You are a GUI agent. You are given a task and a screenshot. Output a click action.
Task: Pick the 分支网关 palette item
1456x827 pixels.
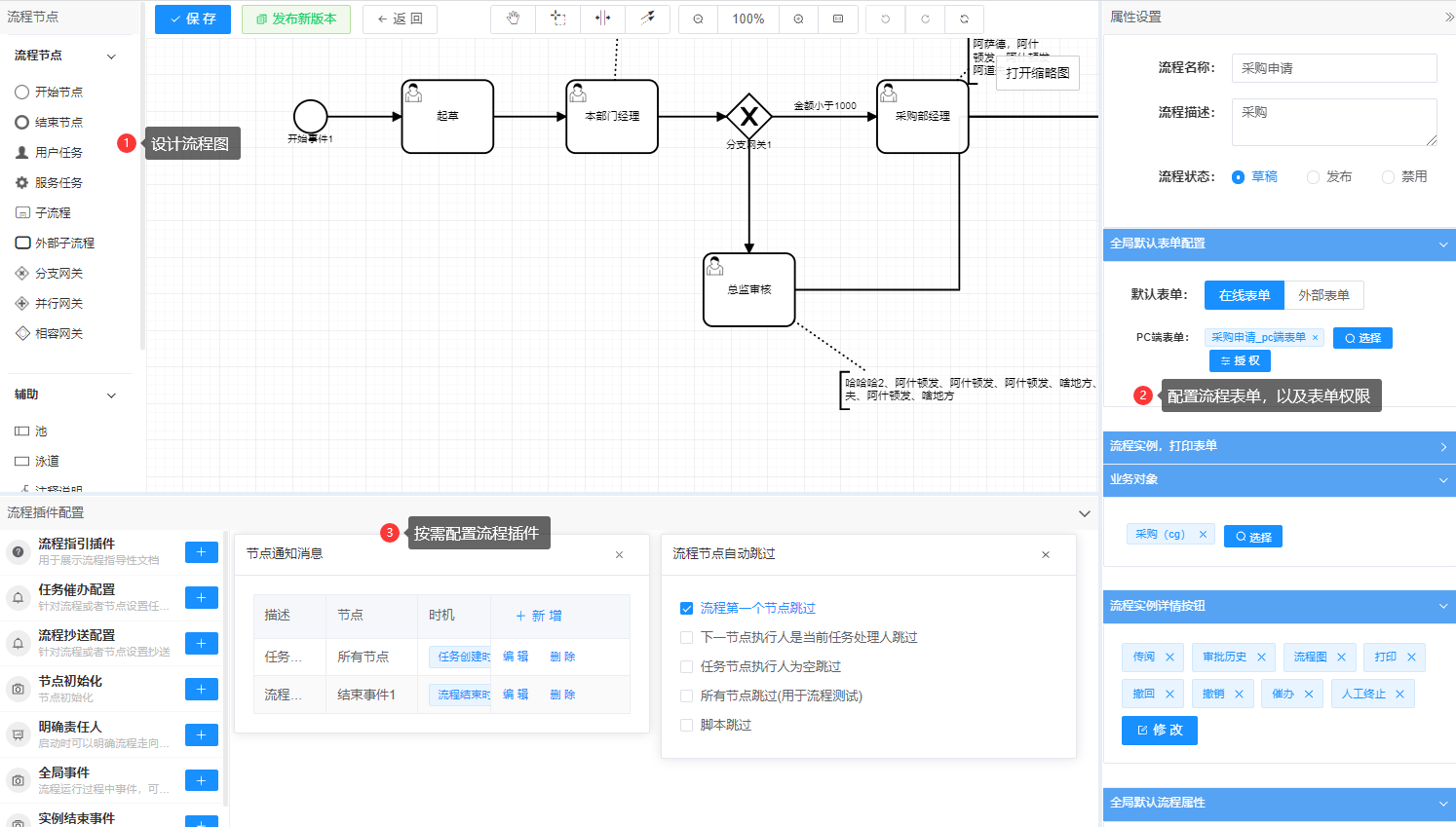(x=49, y=273)
